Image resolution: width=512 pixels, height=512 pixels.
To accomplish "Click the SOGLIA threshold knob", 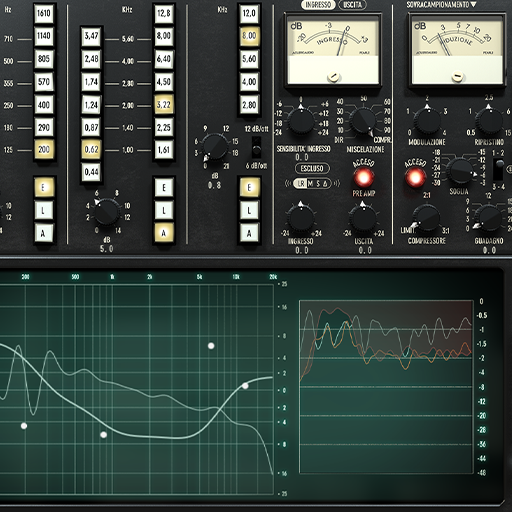I will pos(461,171).
